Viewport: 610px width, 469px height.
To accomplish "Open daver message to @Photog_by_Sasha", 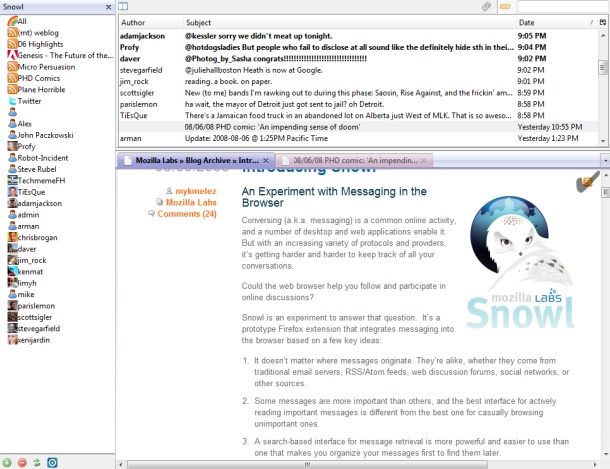I will (358, 59).
